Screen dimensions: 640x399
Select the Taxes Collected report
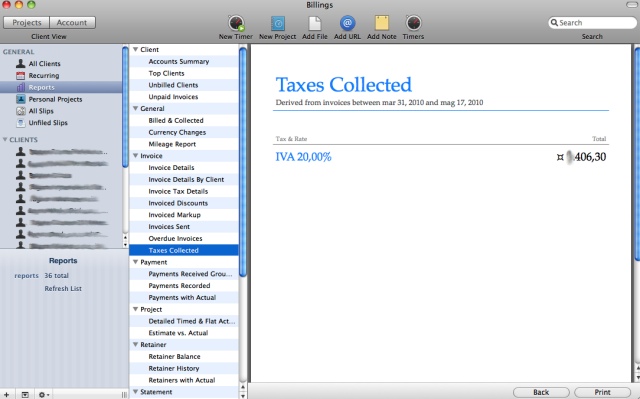[x=184, y=250]
